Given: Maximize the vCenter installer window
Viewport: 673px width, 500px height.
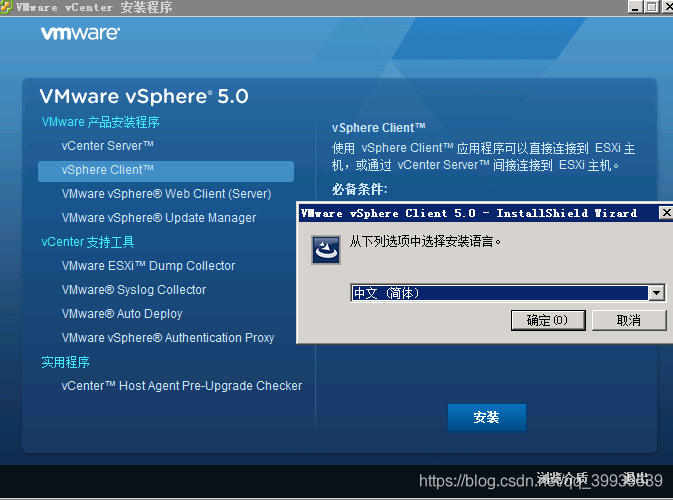Looking at the screenshot, I should [x=651, y=7].
